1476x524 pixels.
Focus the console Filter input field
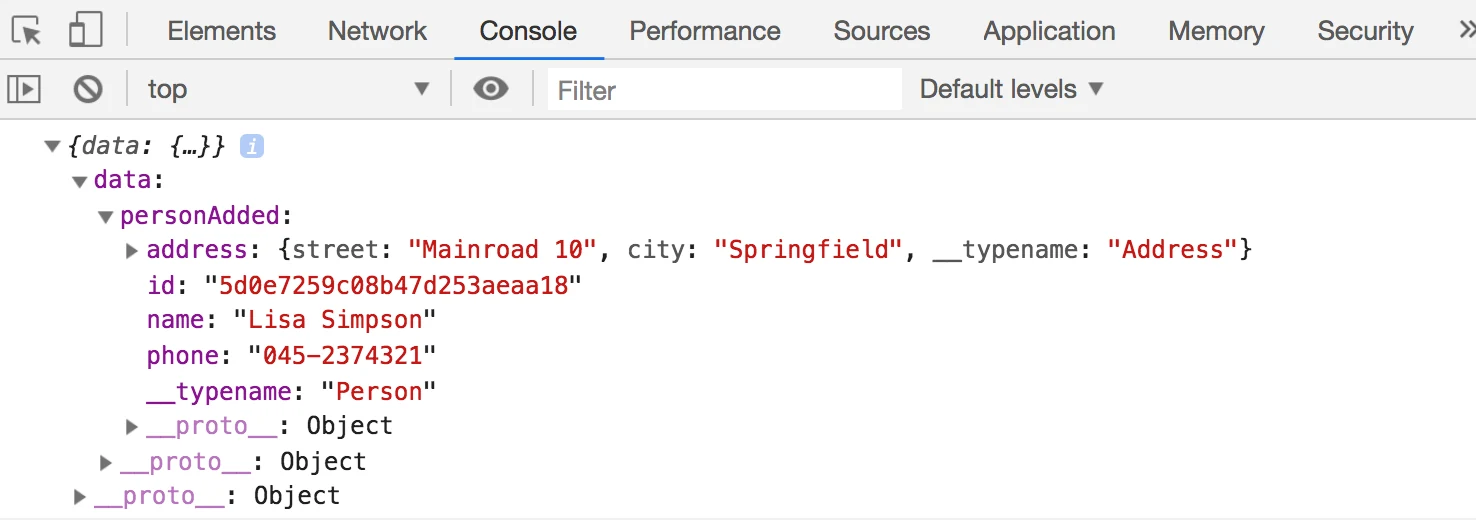point(725,90)
